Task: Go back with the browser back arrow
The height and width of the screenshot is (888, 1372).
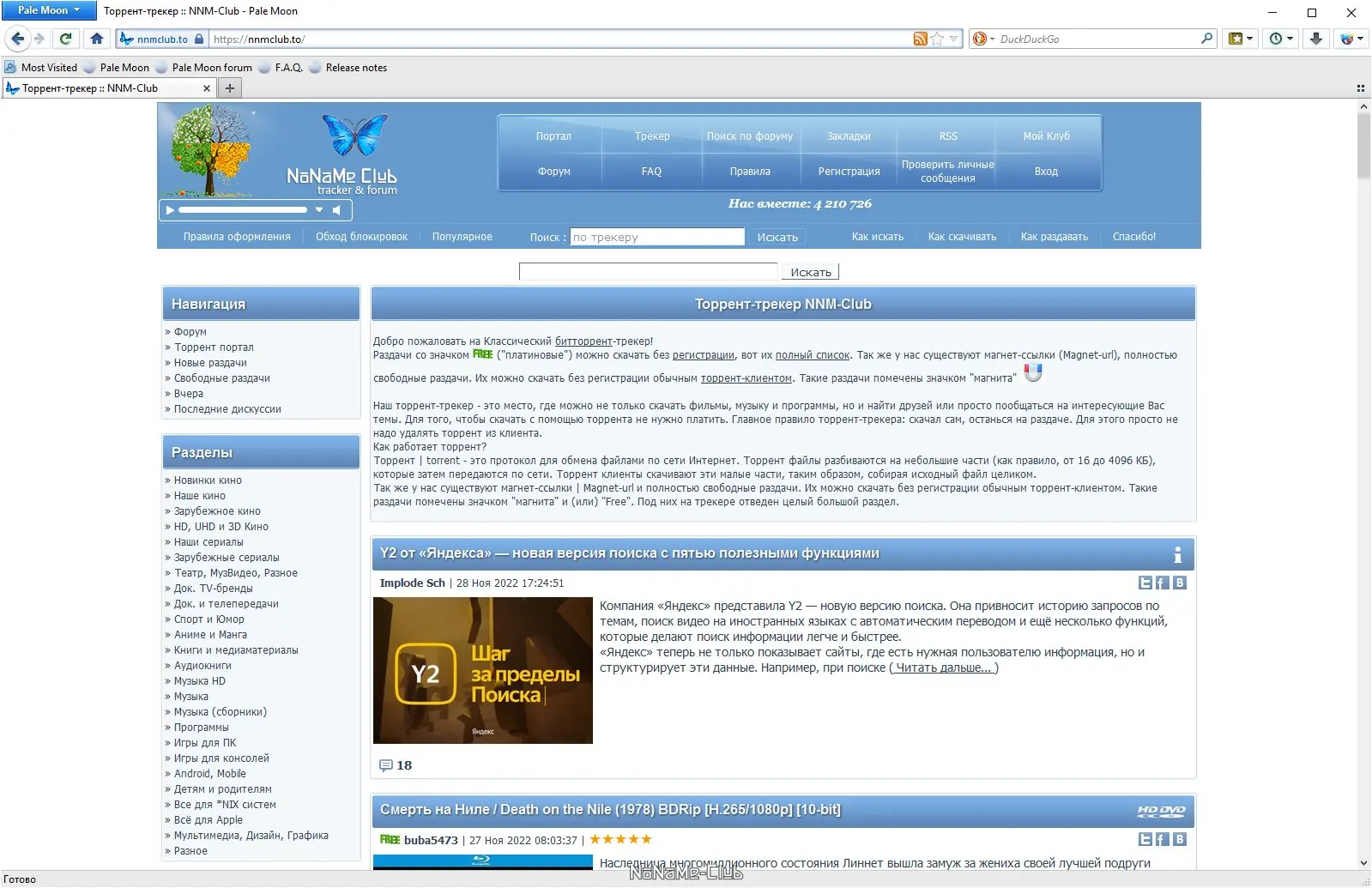Action: tap(18, 39)
